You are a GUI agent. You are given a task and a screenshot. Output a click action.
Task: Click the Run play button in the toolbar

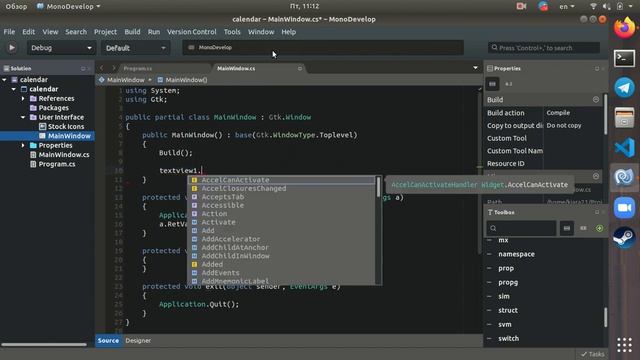coord(12,48)
